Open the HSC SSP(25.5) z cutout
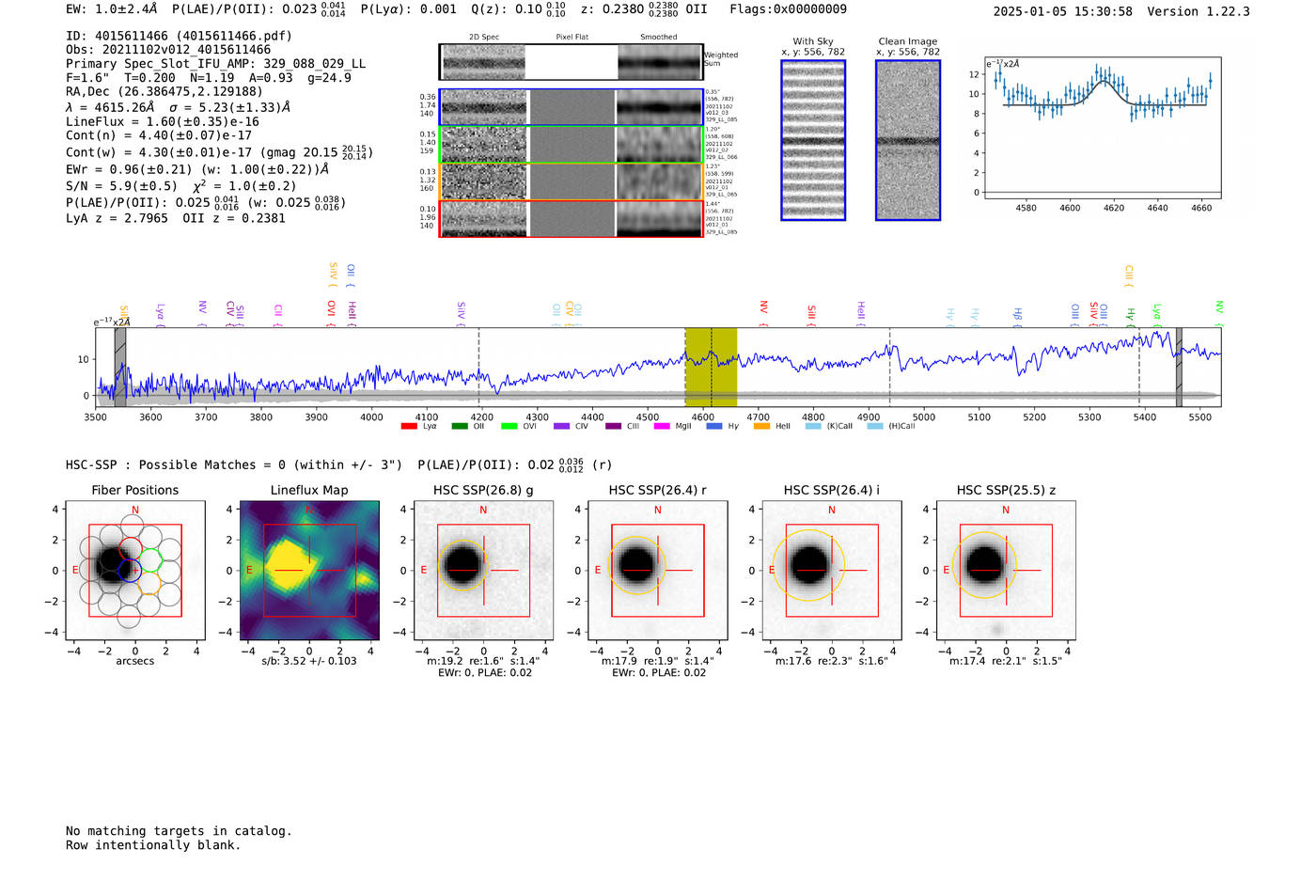 click(x=1006, y=571)
